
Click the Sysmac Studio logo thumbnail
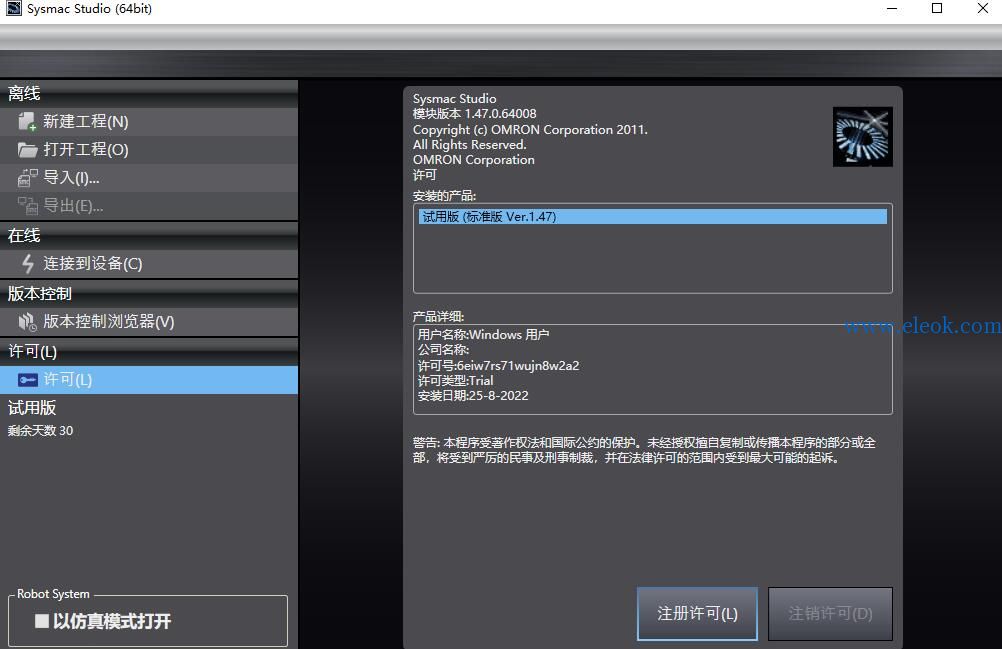(x=862, y=137)
